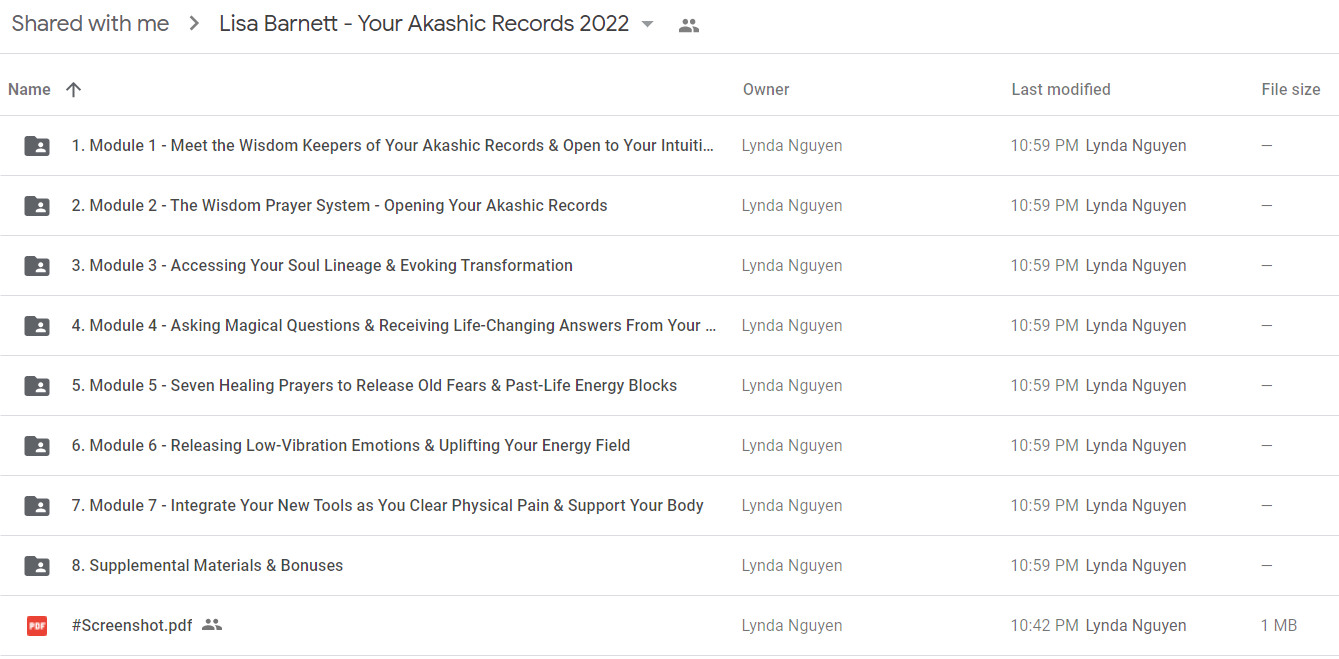Viewport: 1339px width, 659px height.
Task: Click the shared icon next to #Screenshot.pdf
Action: pyautogui.click(x=211, y=625)
